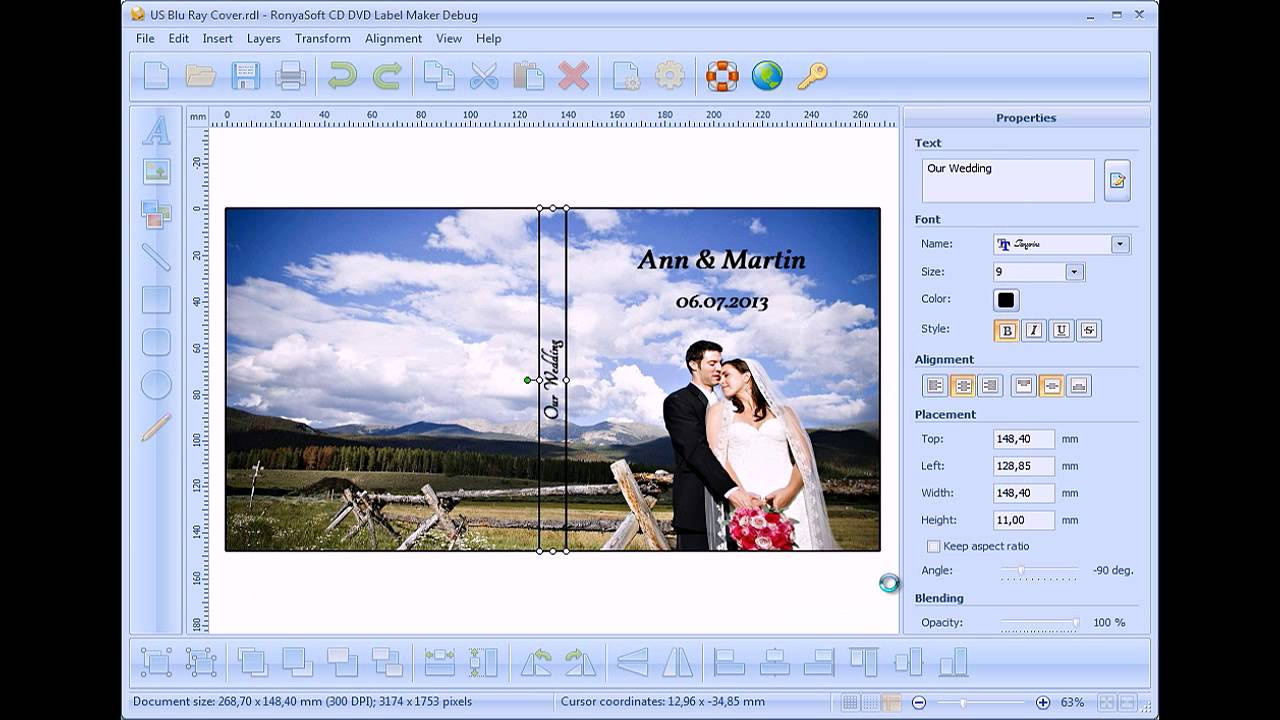Select the Text tool
Image resolution: width=1280 pixels, height=720 pixels.
click(155, 131)
